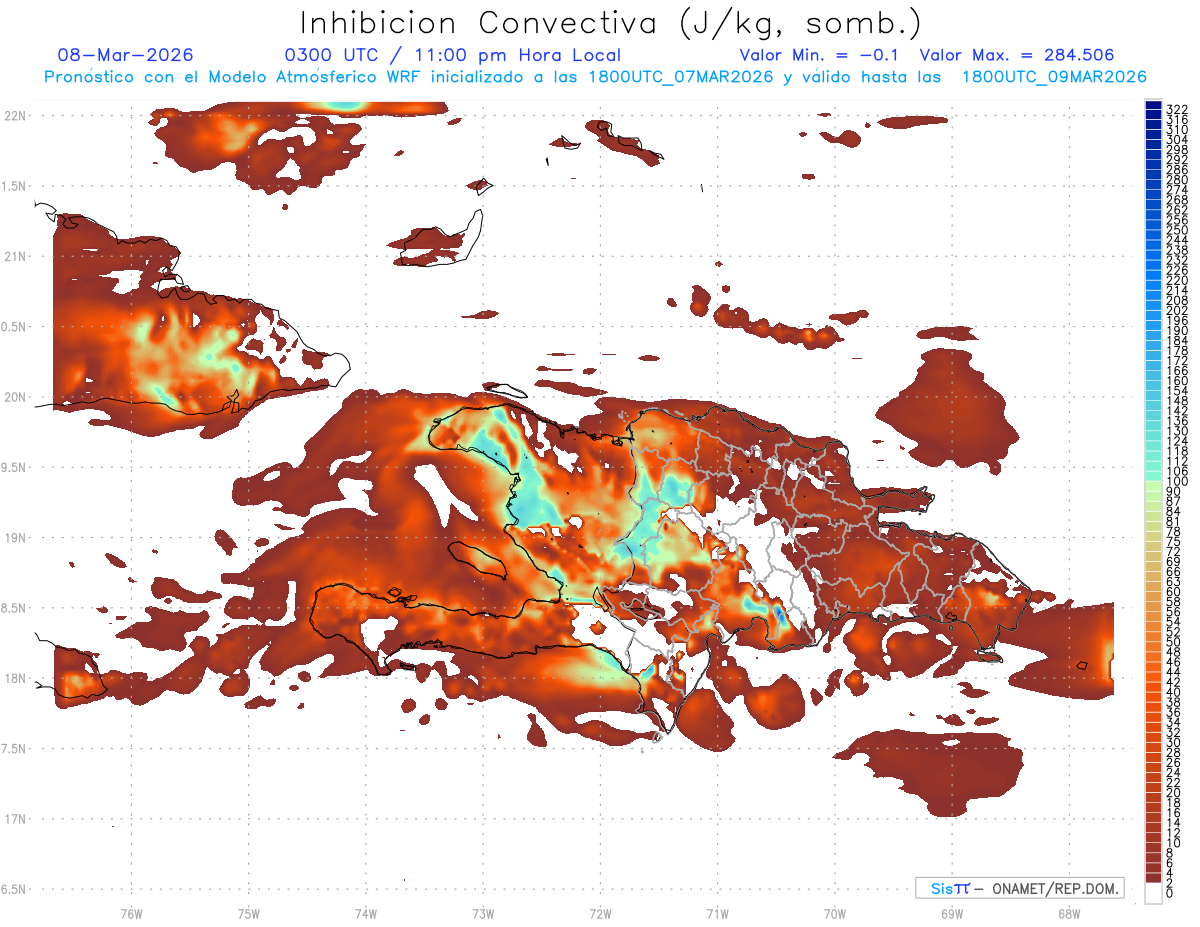Screen dimensions: 1200x927
Task: Pick the dark blue top color scale segment
Action: [x=1153, y=104]
